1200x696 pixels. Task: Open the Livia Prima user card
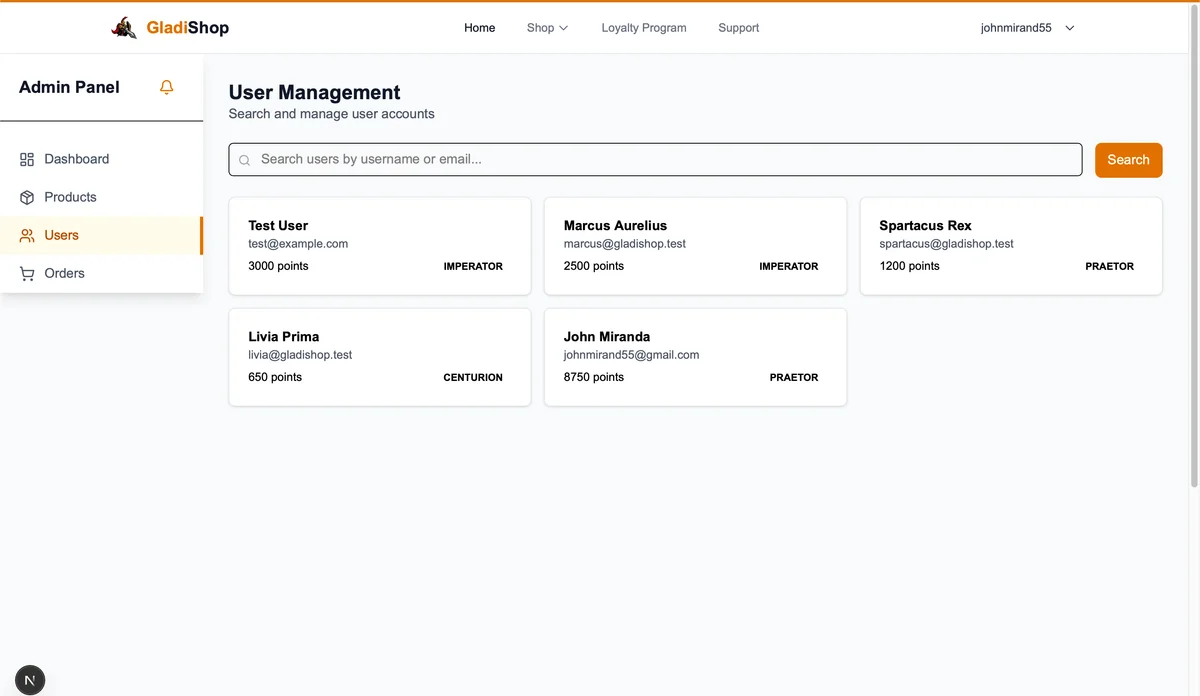[x=379, y=357]
